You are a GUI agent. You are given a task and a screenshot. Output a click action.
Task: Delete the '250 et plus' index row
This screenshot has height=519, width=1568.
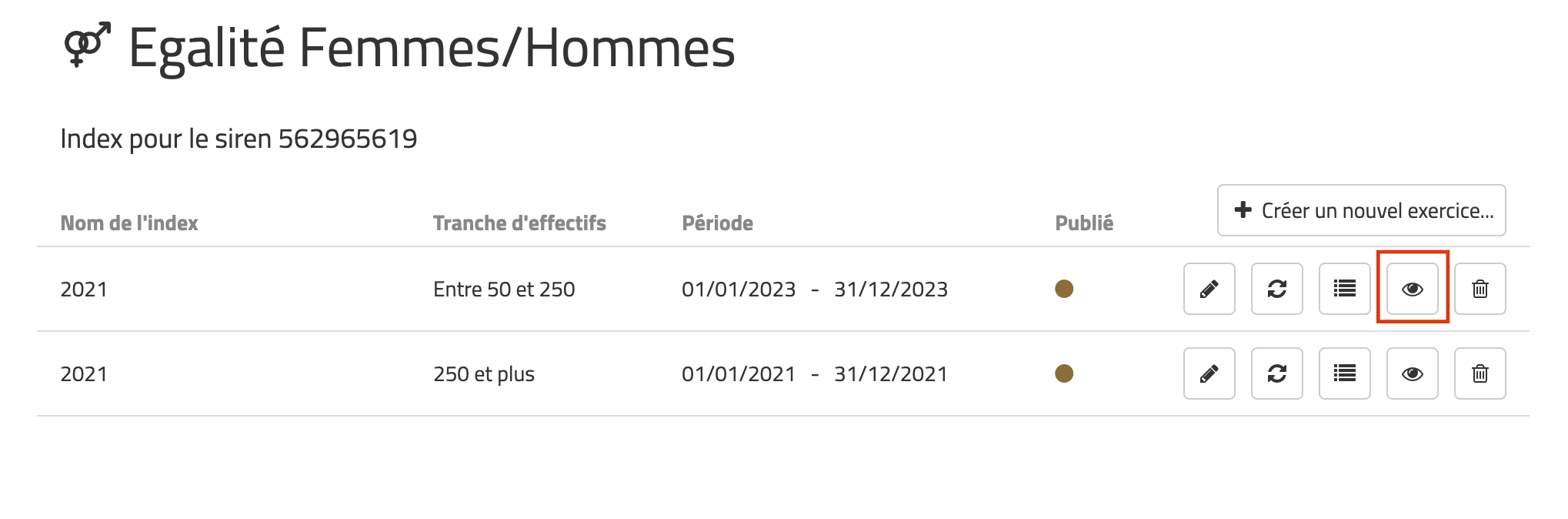pos(1480,373)
